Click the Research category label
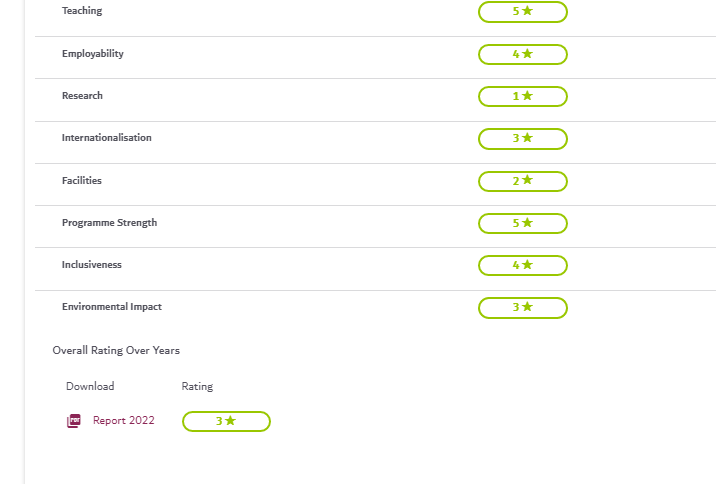Screen dimensions: 716x484 pyautogui.click(x=82, y=96)
